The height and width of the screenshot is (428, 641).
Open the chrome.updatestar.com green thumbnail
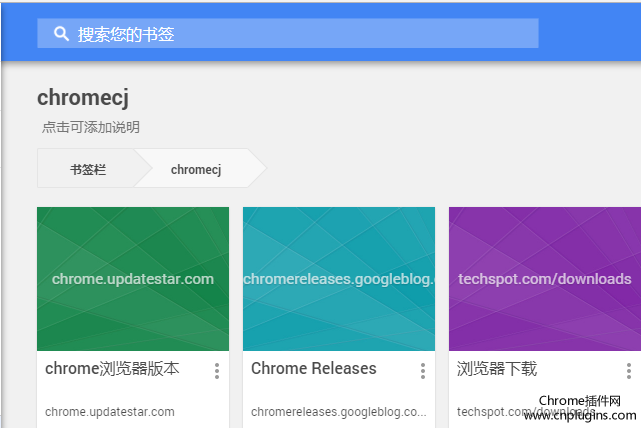click(133, 279)
